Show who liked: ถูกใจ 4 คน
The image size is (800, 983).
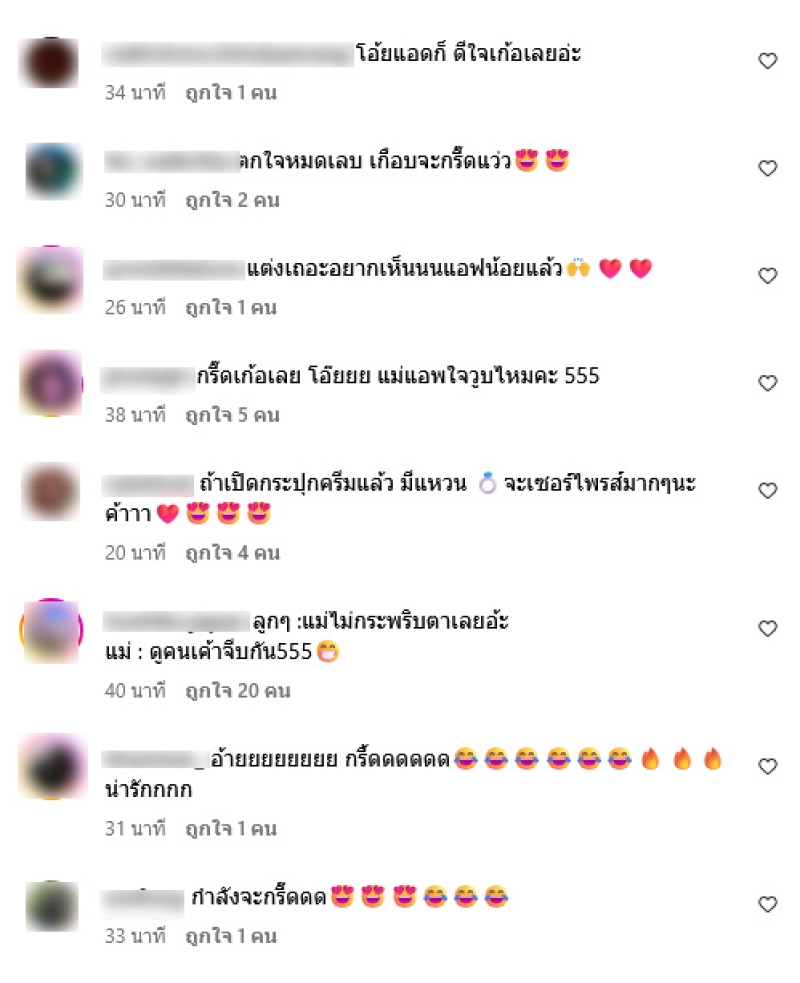[x=233, y=553]
